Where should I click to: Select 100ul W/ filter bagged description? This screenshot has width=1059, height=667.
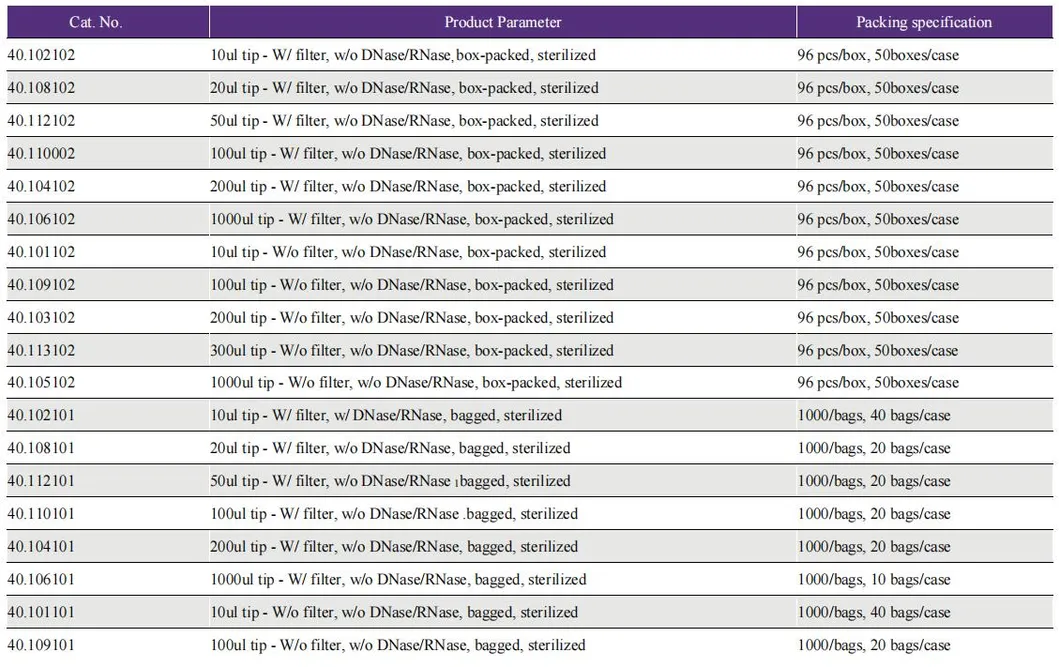(x=394, y=514)
